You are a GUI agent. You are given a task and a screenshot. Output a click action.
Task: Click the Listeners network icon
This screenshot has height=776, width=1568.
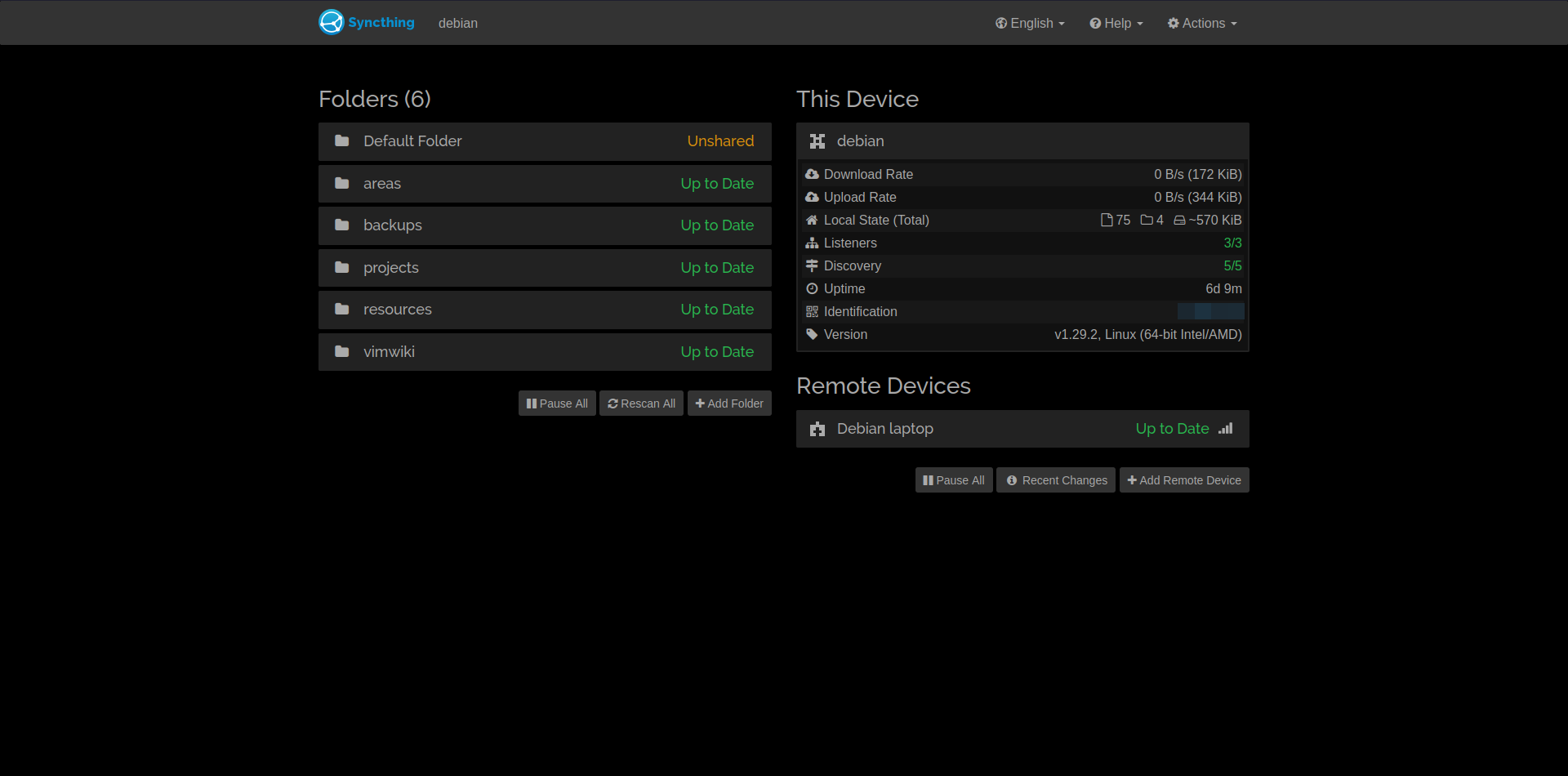812,243
